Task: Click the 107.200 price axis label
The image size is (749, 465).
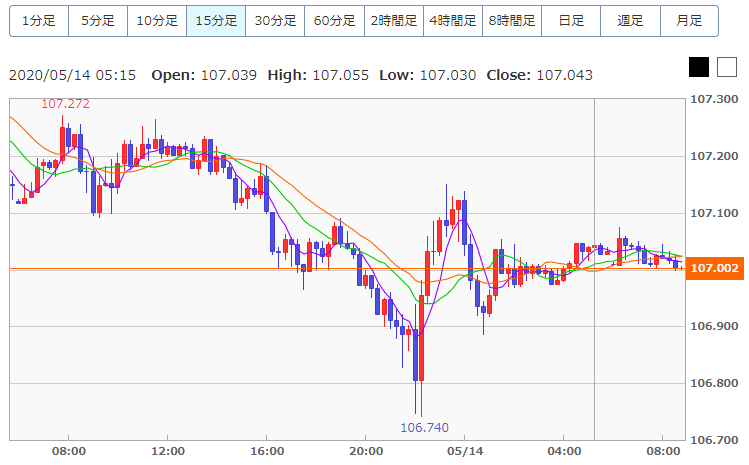Action: point(714,156)
